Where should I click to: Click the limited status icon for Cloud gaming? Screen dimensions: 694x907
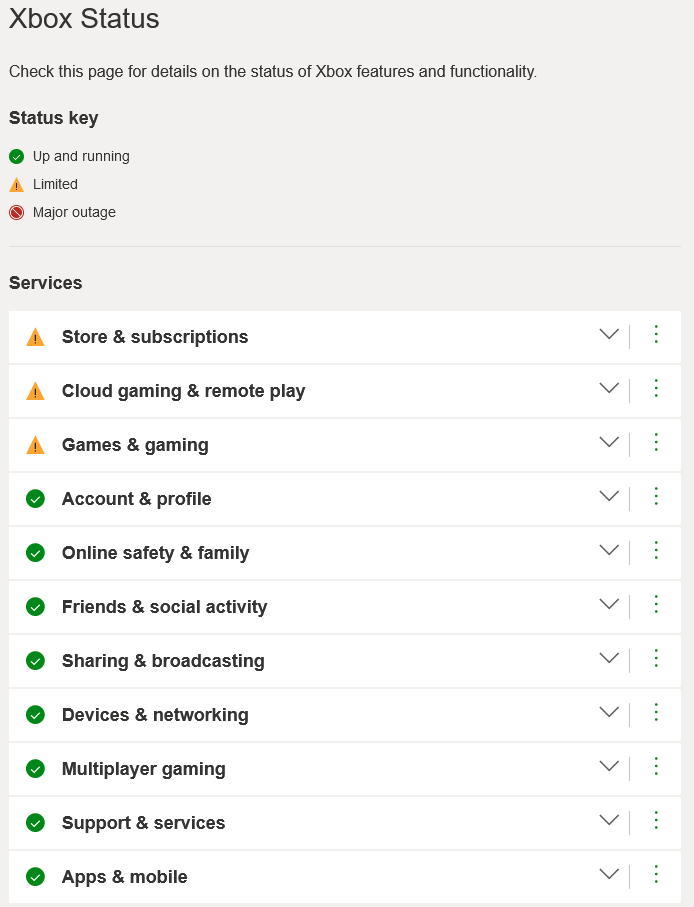click(35, 391)
